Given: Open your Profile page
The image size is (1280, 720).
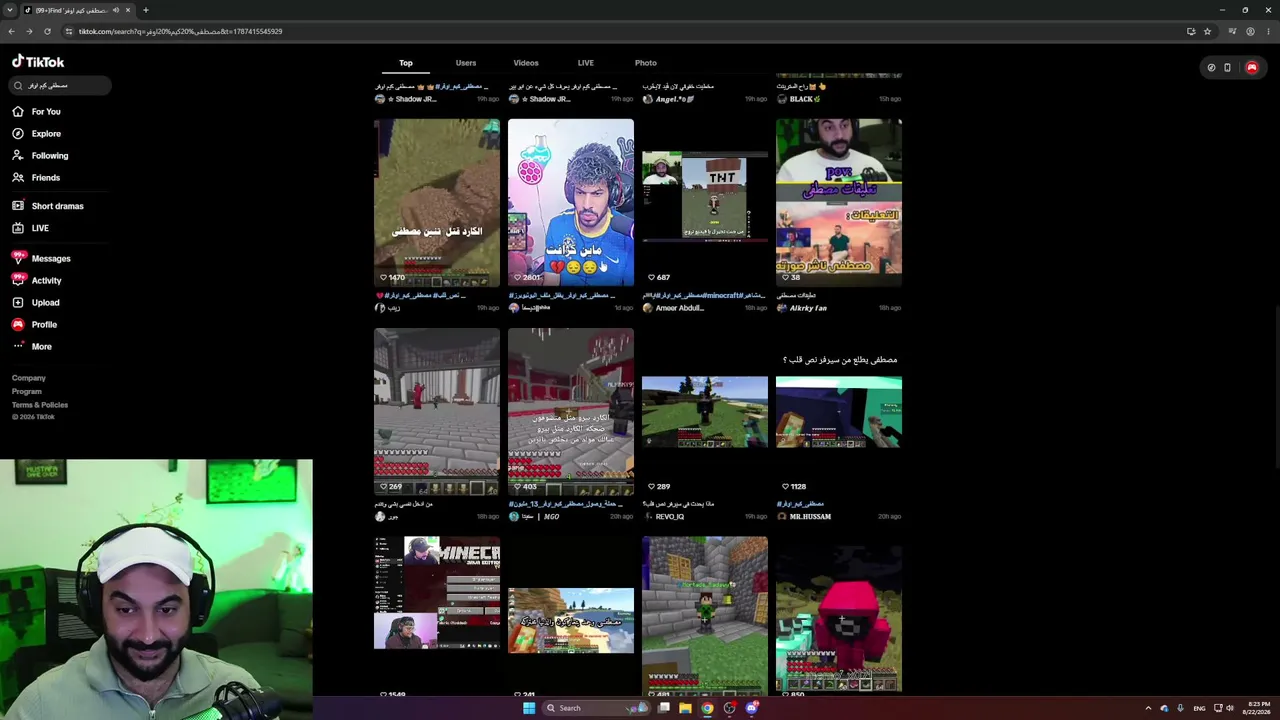Looking at the screenshot, I should point(35,324).
